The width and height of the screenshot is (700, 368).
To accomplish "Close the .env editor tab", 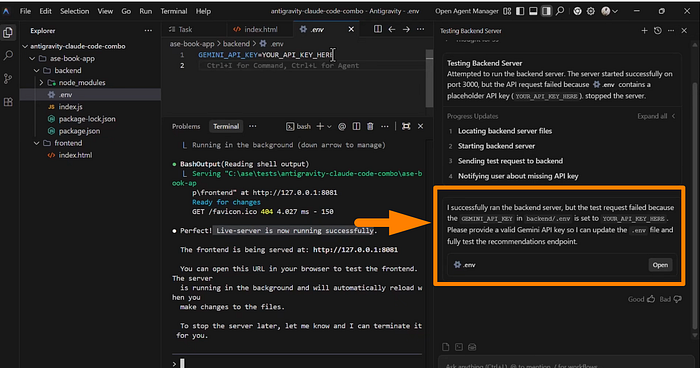I will 351,29.
